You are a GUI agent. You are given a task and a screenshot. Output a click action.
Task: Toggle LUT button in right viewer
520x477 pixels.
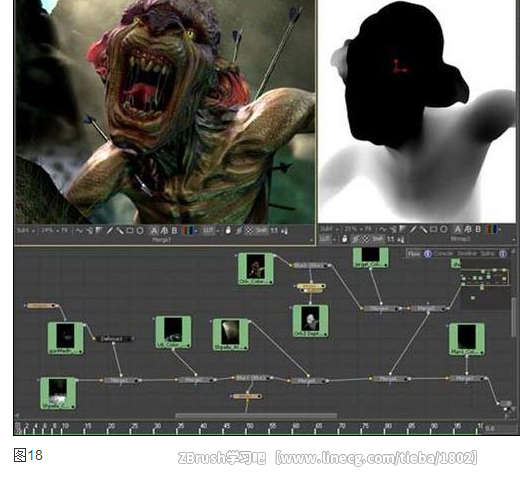(325, 239)
